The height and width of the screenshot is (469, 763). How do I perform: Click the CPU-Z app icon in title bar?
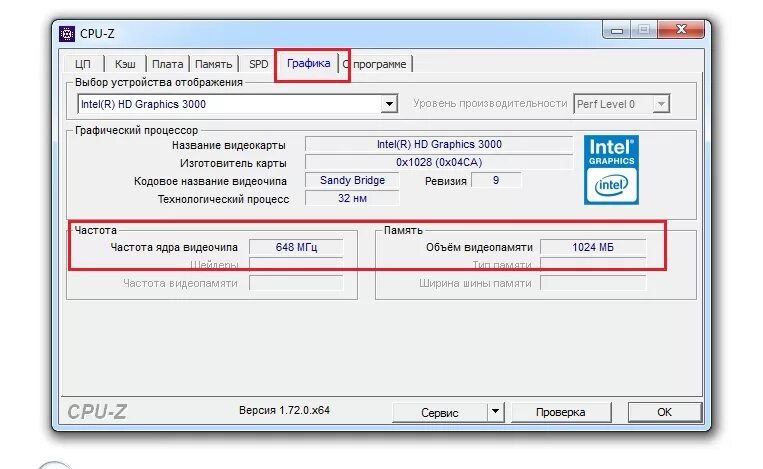point(67,34)
